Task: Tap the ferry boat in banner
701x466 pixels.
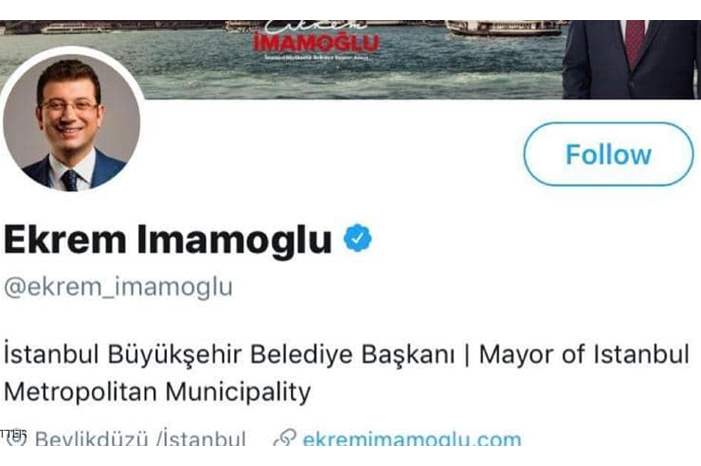Action: [505, 28]
